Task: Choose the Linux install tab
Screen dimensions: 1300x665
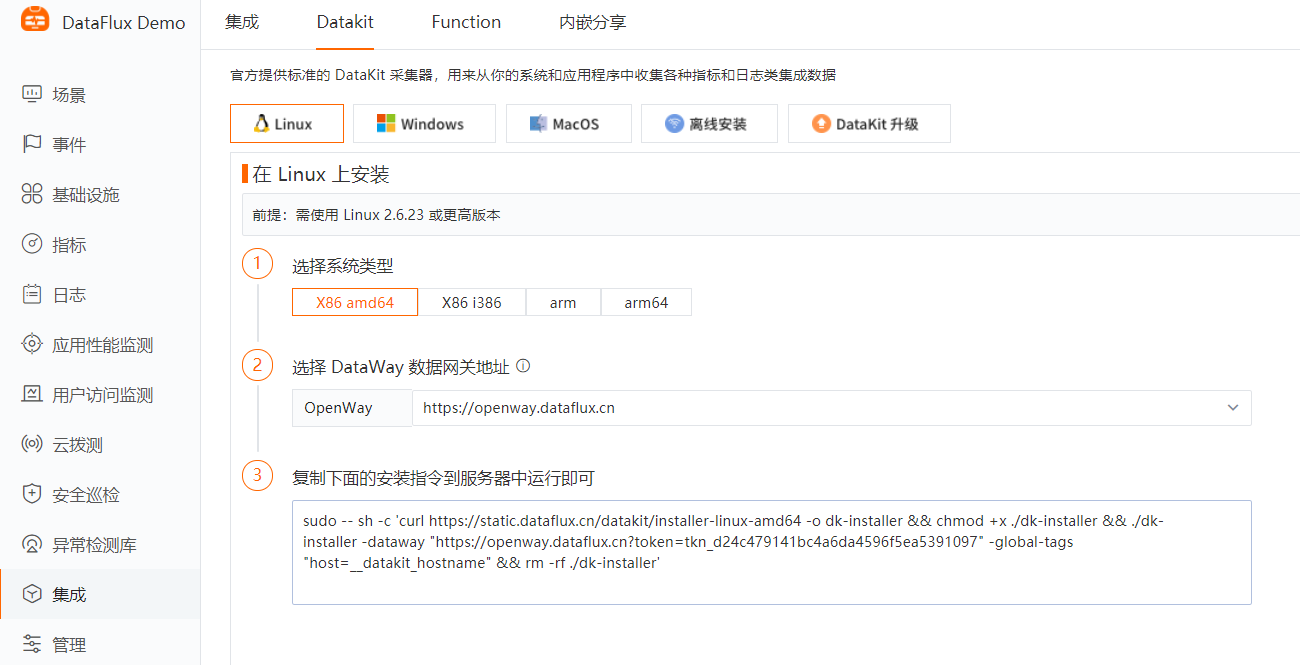Action: point(287,124)
